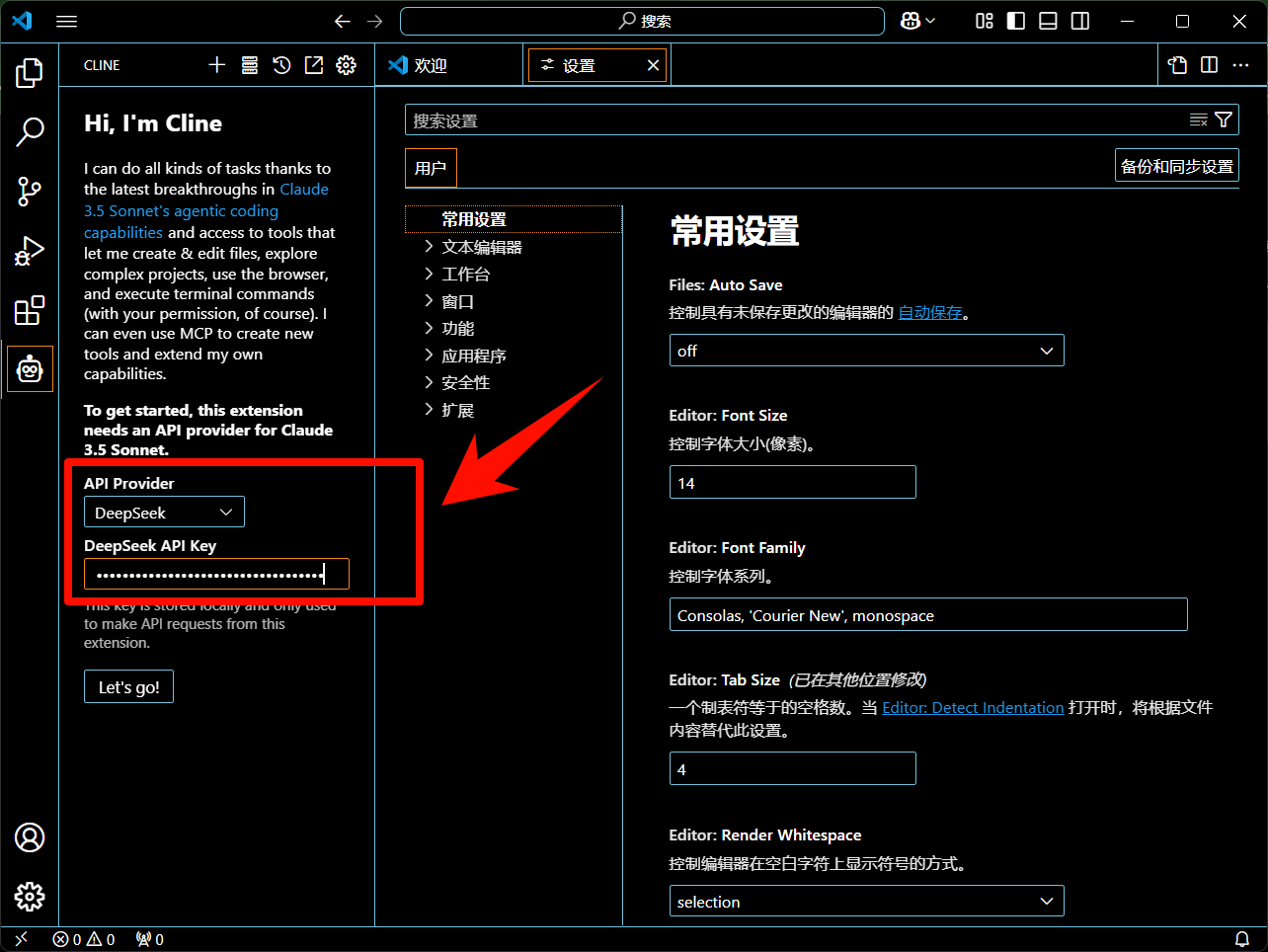This screenshot has height=952, width=1268.
Task: Follow the Editor: Detect Indentation link
Action: 973,707
